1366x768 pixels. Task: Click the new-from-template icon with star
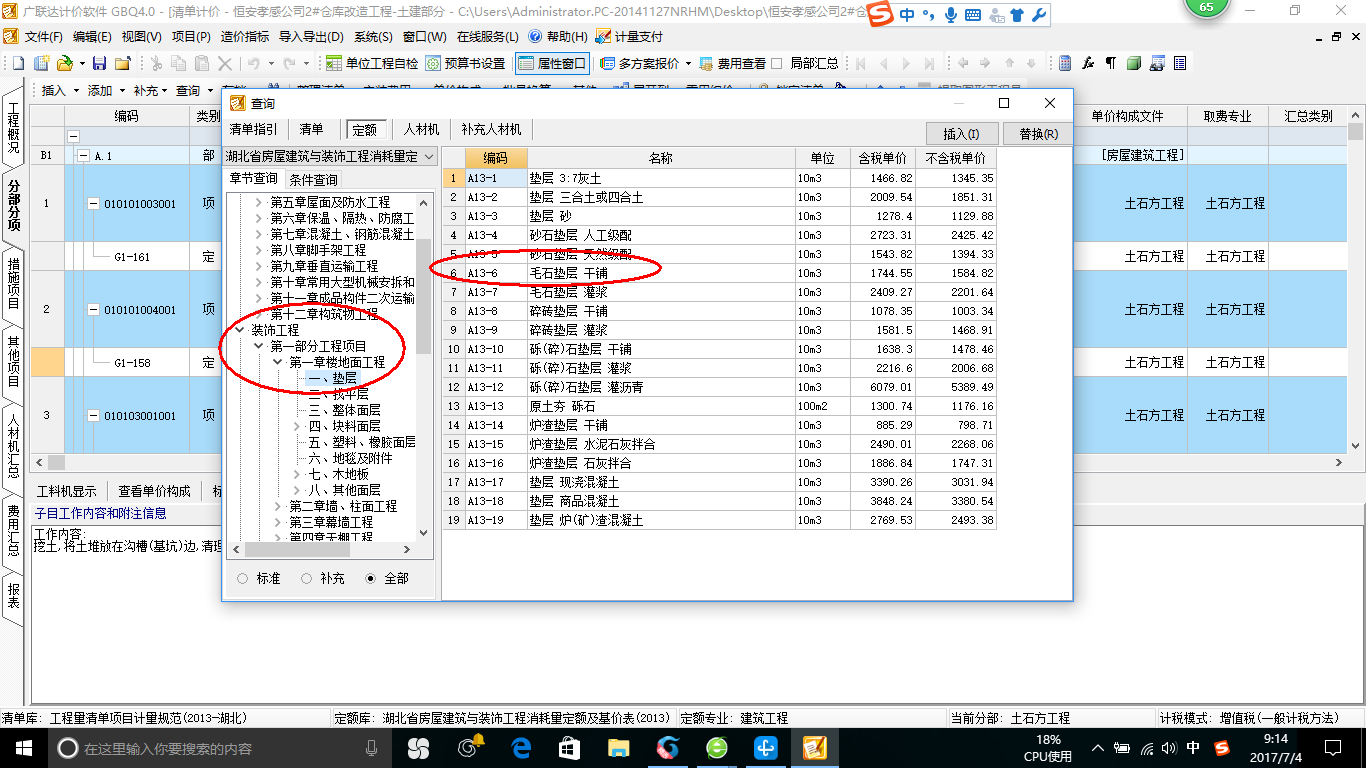[x=41, y=63]
